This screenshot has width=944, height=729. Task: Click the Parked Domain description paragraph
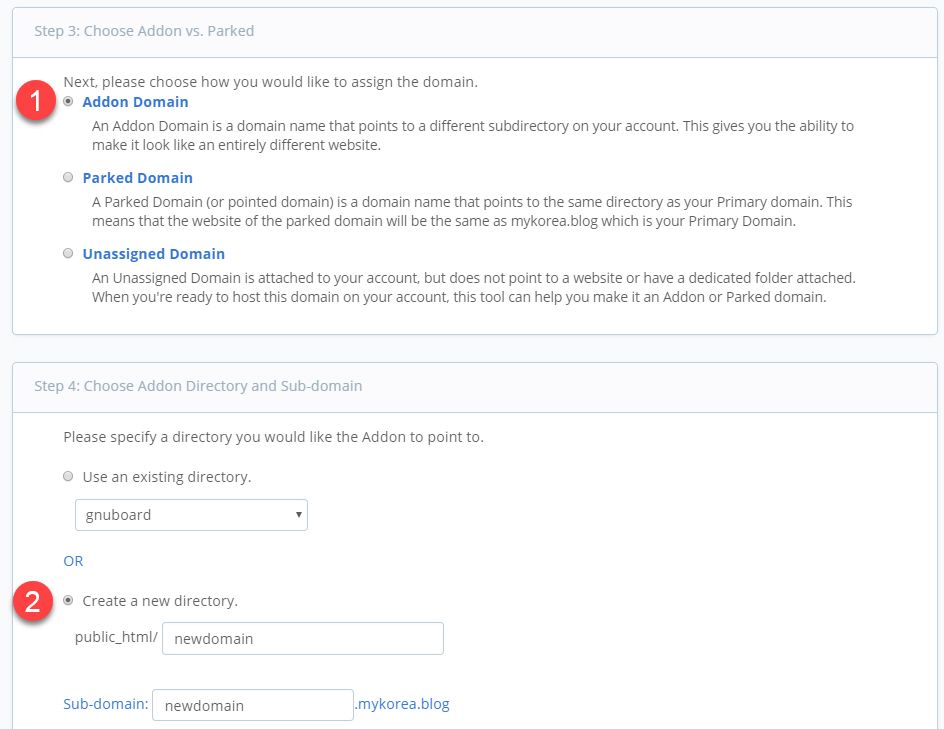click(x=472, y=211)
